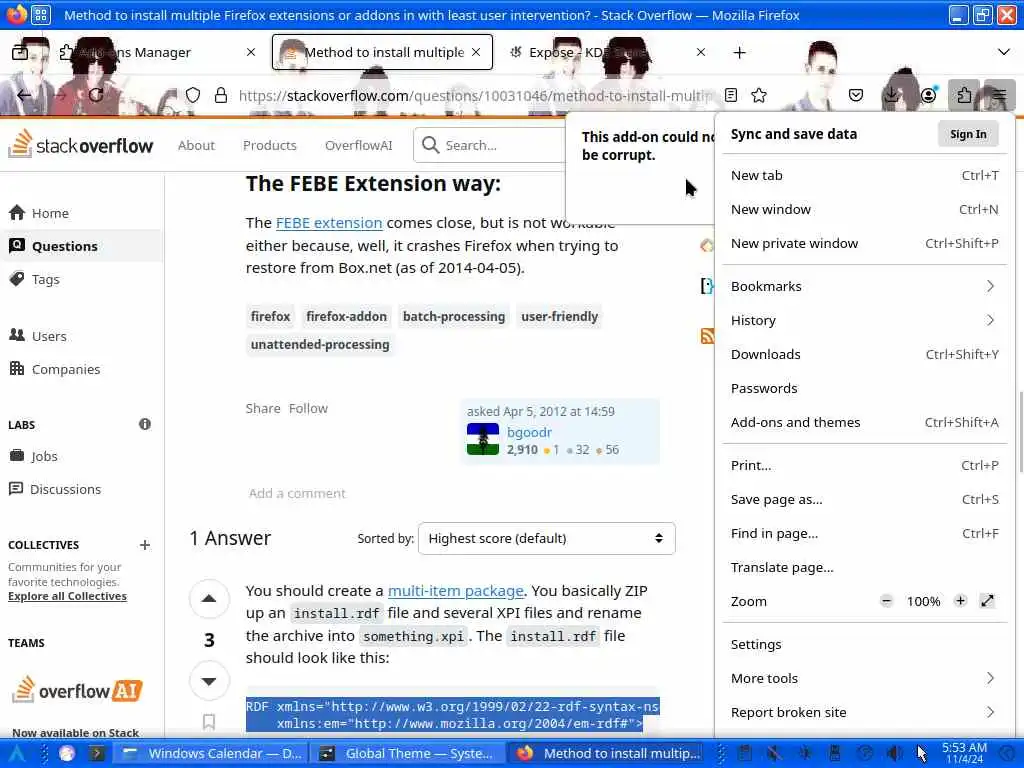Click the Products navigation item
The width and height of the screenshot is (1024, 768).
click(270, 145)
